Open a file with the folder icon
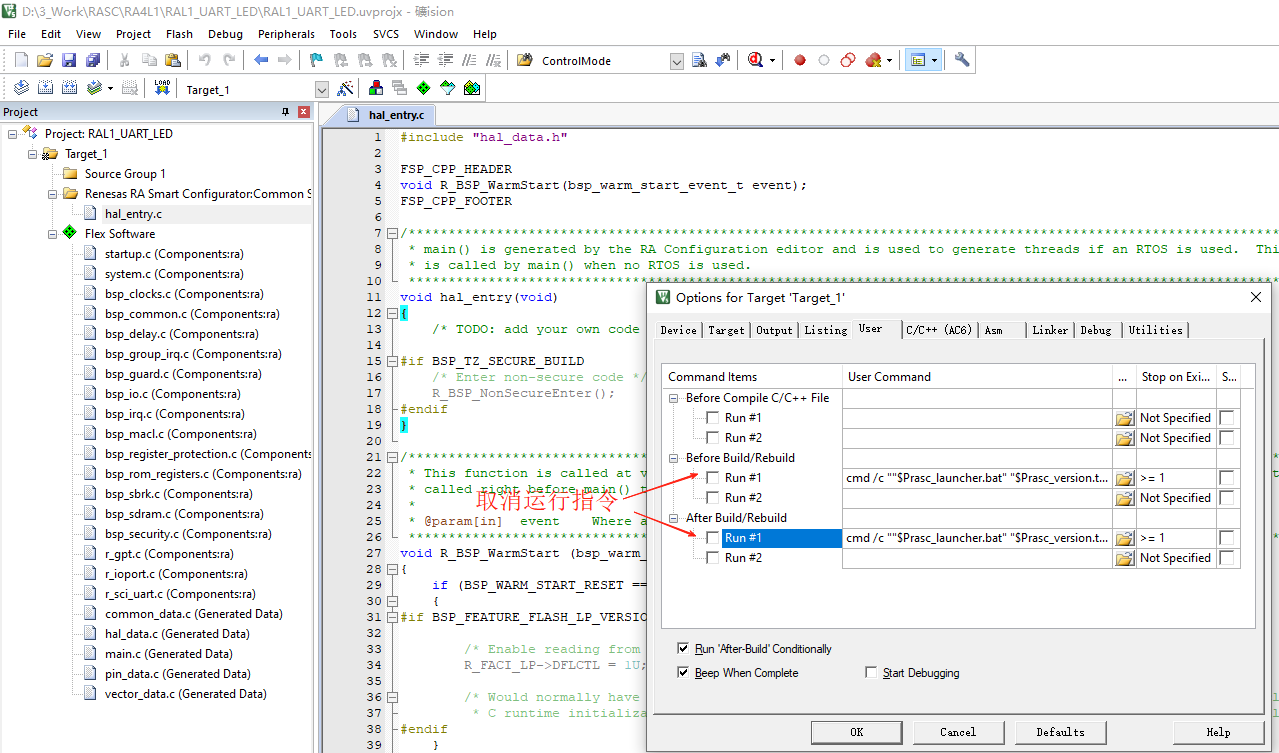 45,60
